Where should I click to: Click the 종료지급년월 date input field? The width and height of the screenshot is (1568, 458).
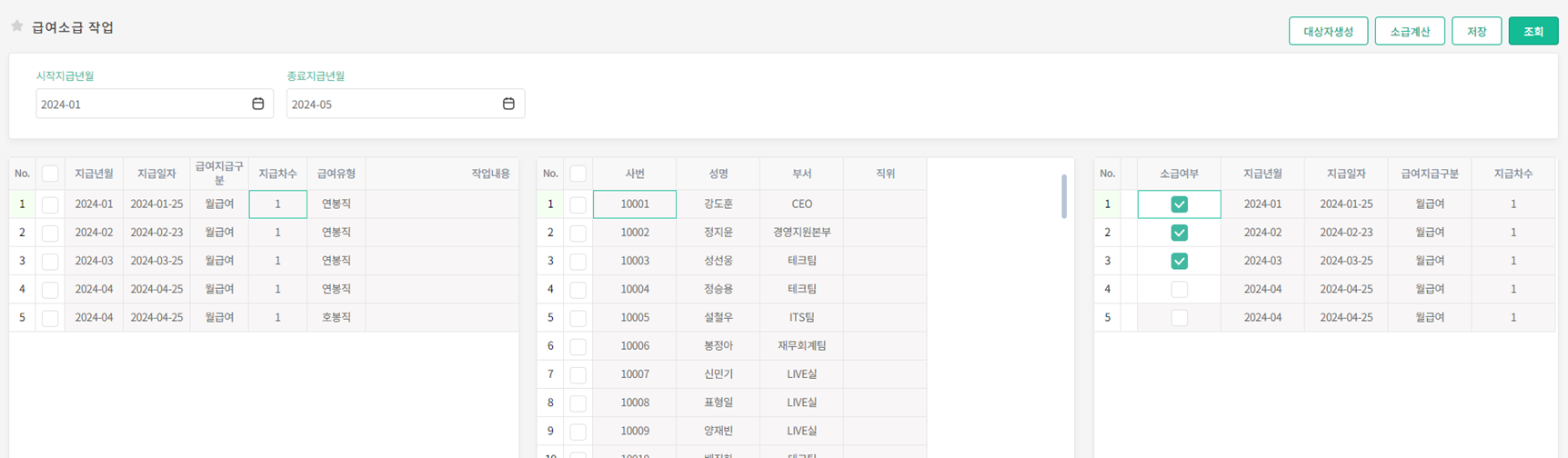pos(391,104)
